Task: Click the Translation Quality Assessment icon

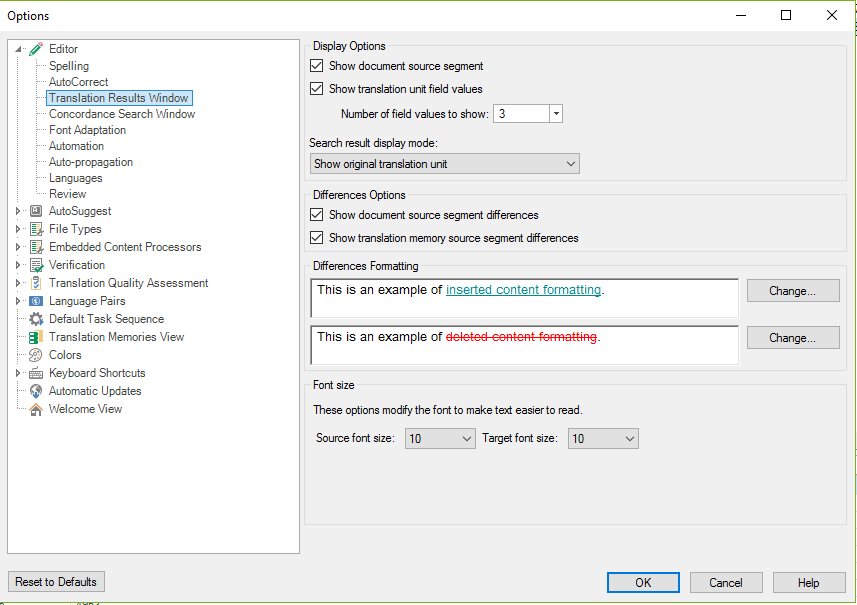Action: [36, 283]
